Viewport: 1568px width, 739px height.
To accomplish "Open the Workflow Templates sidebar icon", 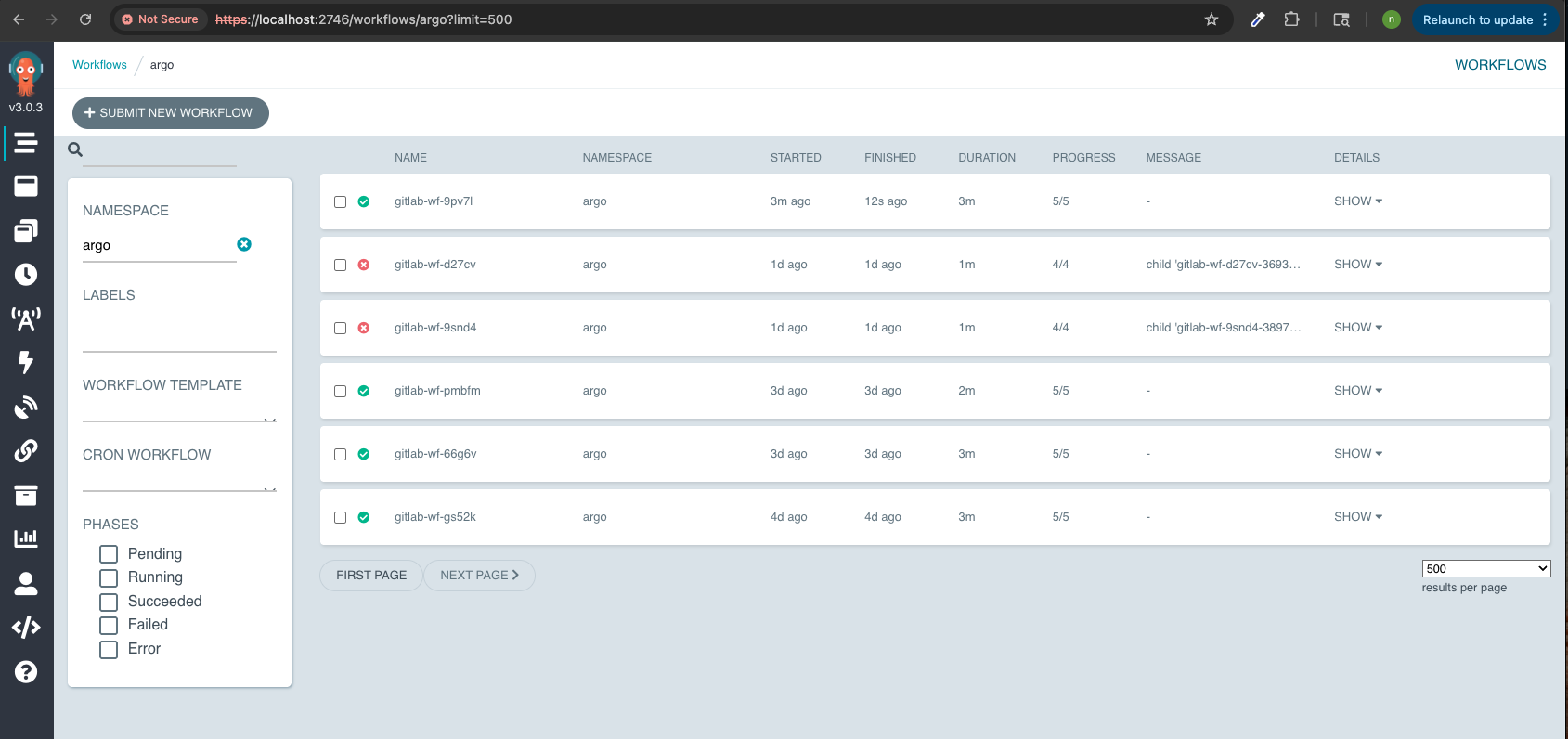I will coord(26,187).
